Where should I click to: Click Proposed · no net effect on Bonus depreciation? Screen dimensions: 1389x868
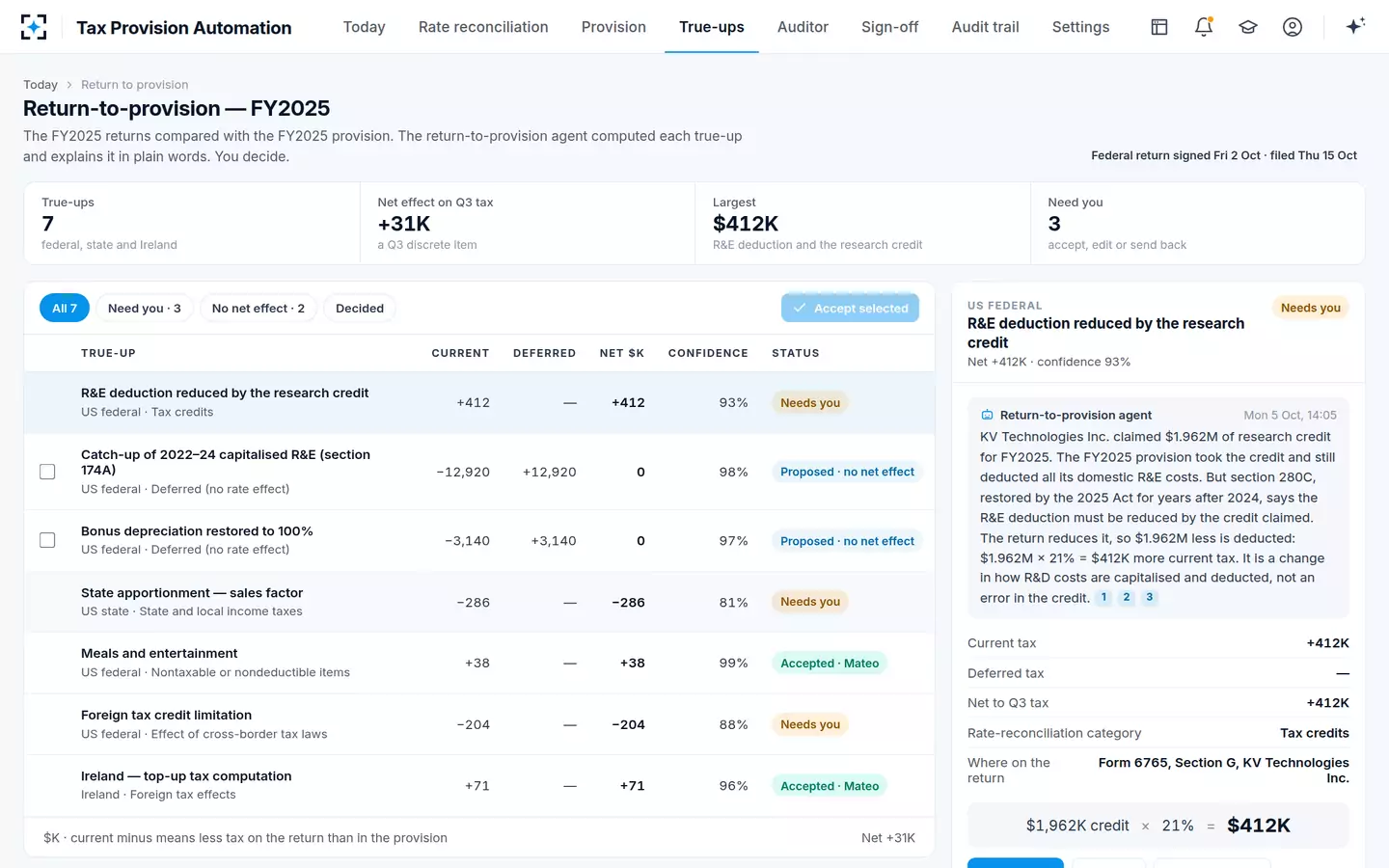click(847, 541)
